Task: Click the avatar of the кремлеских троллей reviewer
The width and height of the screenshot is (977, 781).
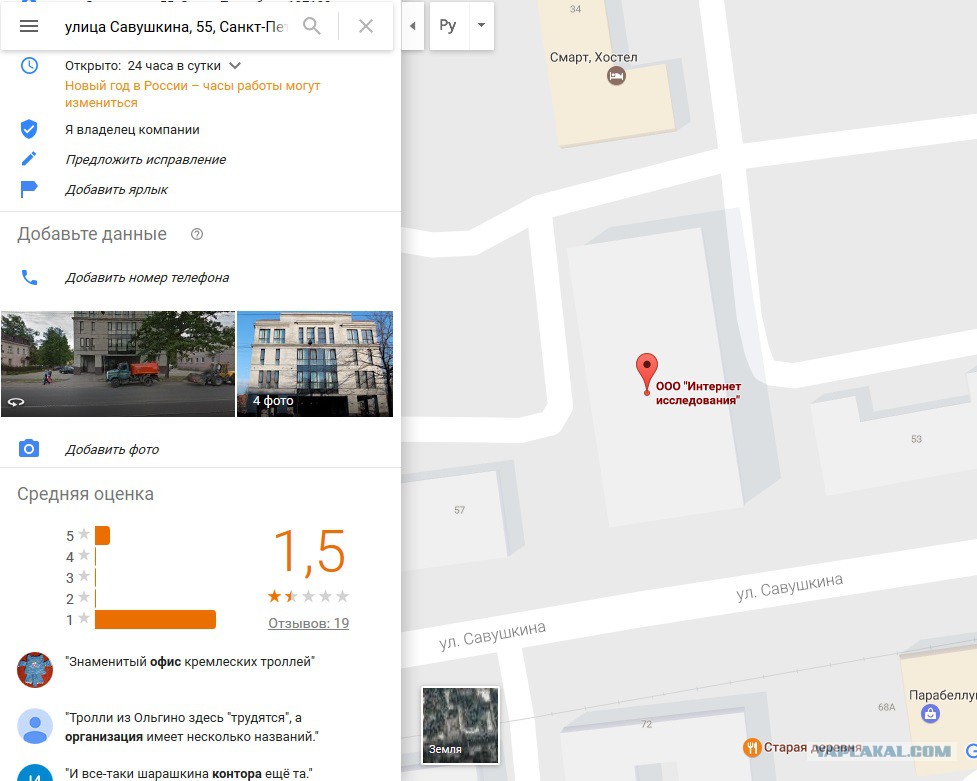Action: [35, 670]
